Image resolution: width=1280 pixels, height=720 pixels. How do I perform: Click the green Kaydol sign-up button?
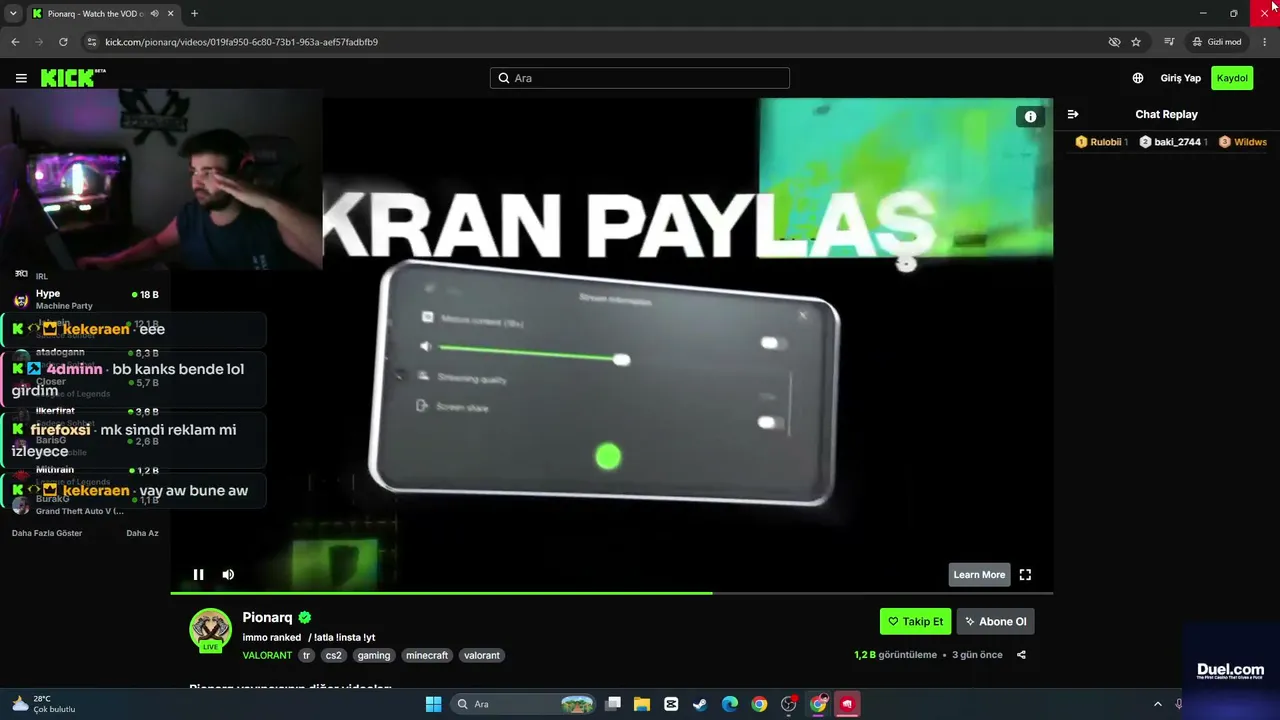coord(1232,78)
